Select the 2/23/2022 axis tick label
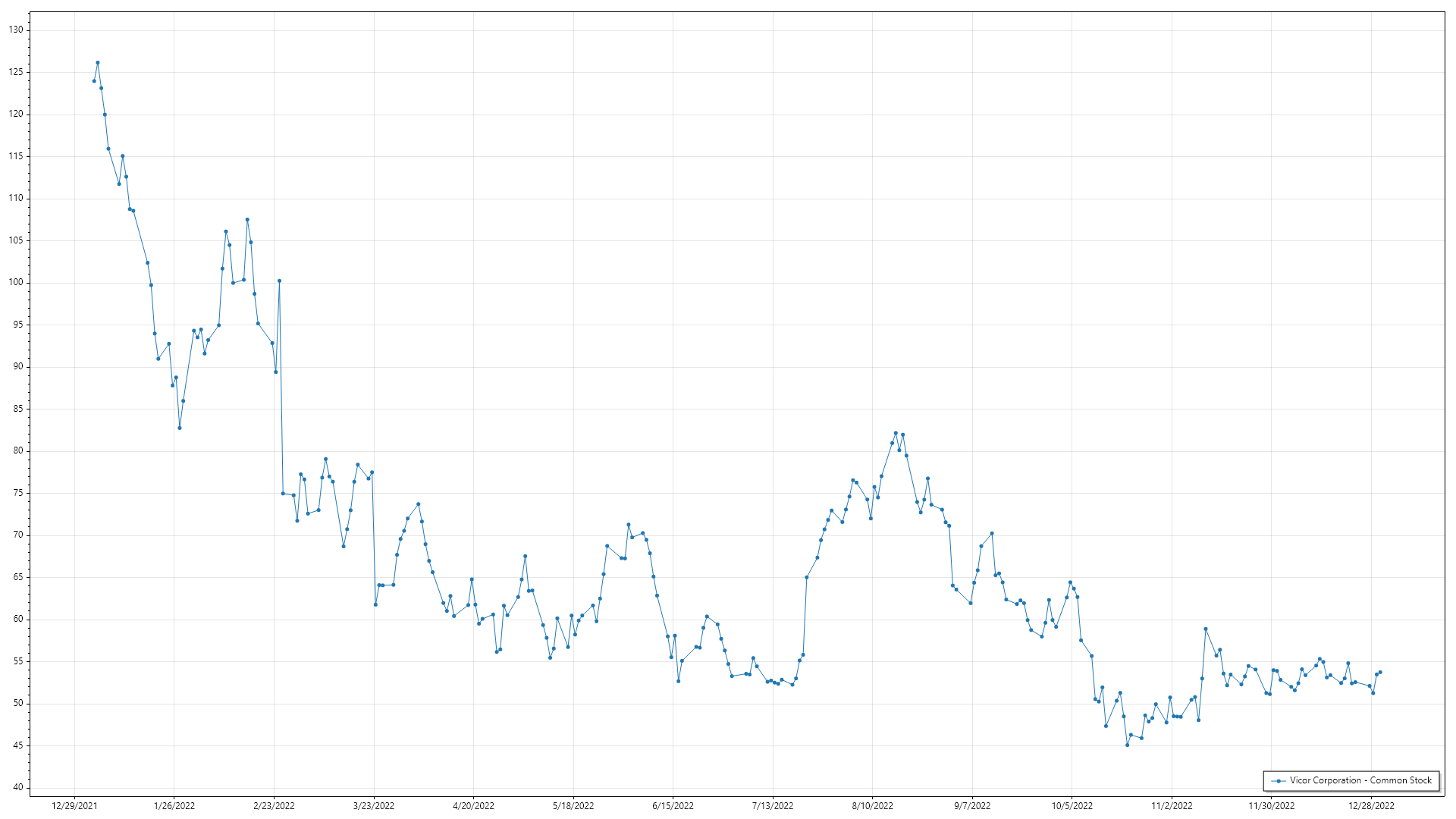1456x819 pixels. pyautogui.click(x=274, y=805)
